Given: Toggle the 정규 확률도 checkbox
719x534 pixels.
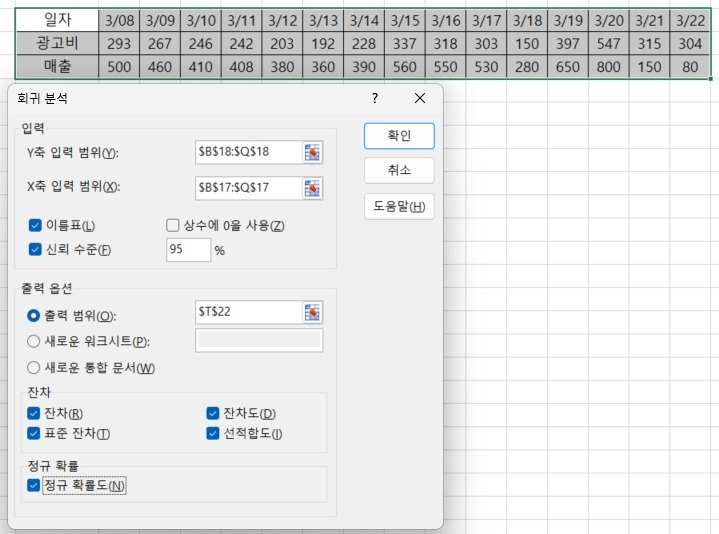Looking at the screenshot, I should click(x=33, y=485).
